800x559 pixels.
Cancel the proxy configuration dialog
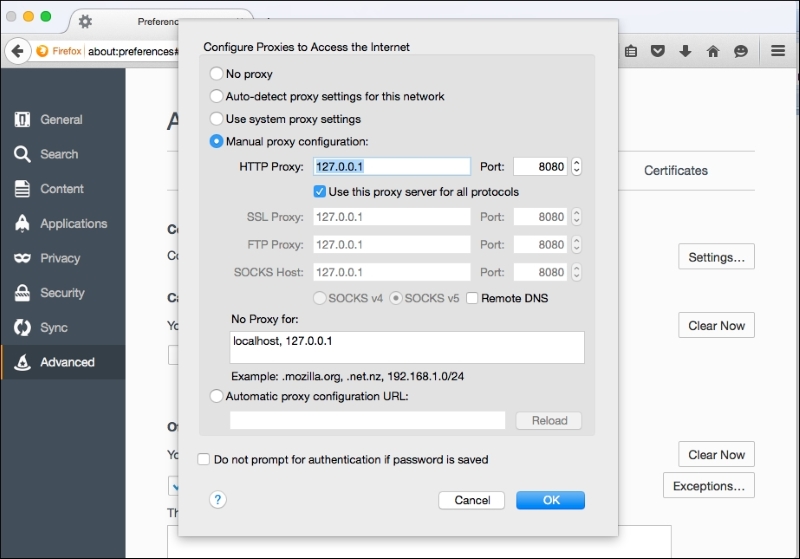tap(472, 500)
